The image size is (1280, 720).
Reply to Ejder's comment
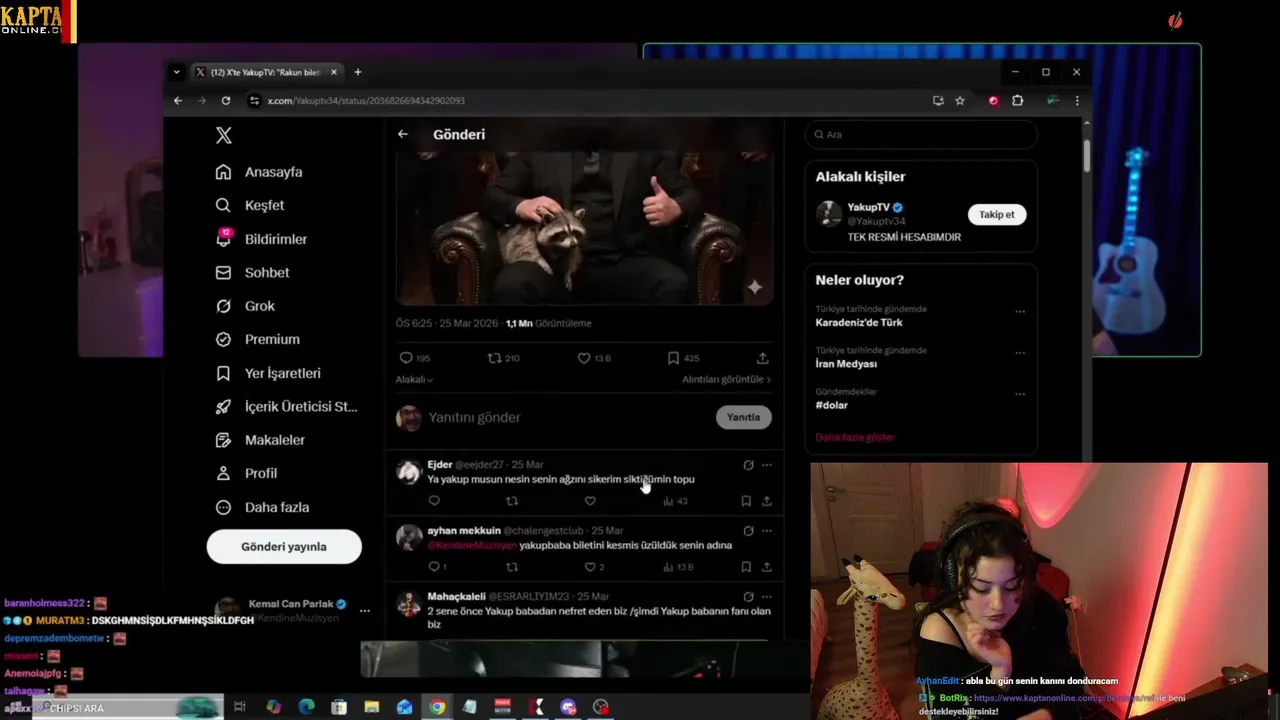click(434, 501)
